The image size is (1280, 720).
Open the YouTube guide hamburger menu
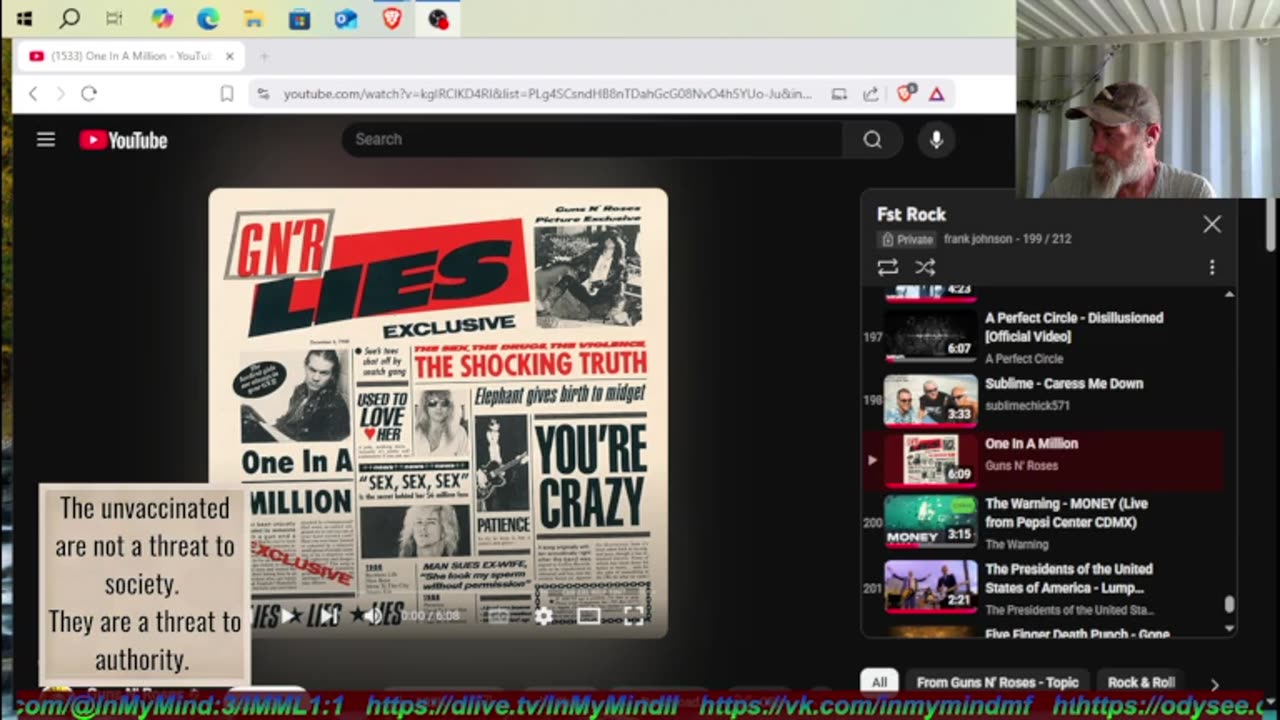(46, 140)
